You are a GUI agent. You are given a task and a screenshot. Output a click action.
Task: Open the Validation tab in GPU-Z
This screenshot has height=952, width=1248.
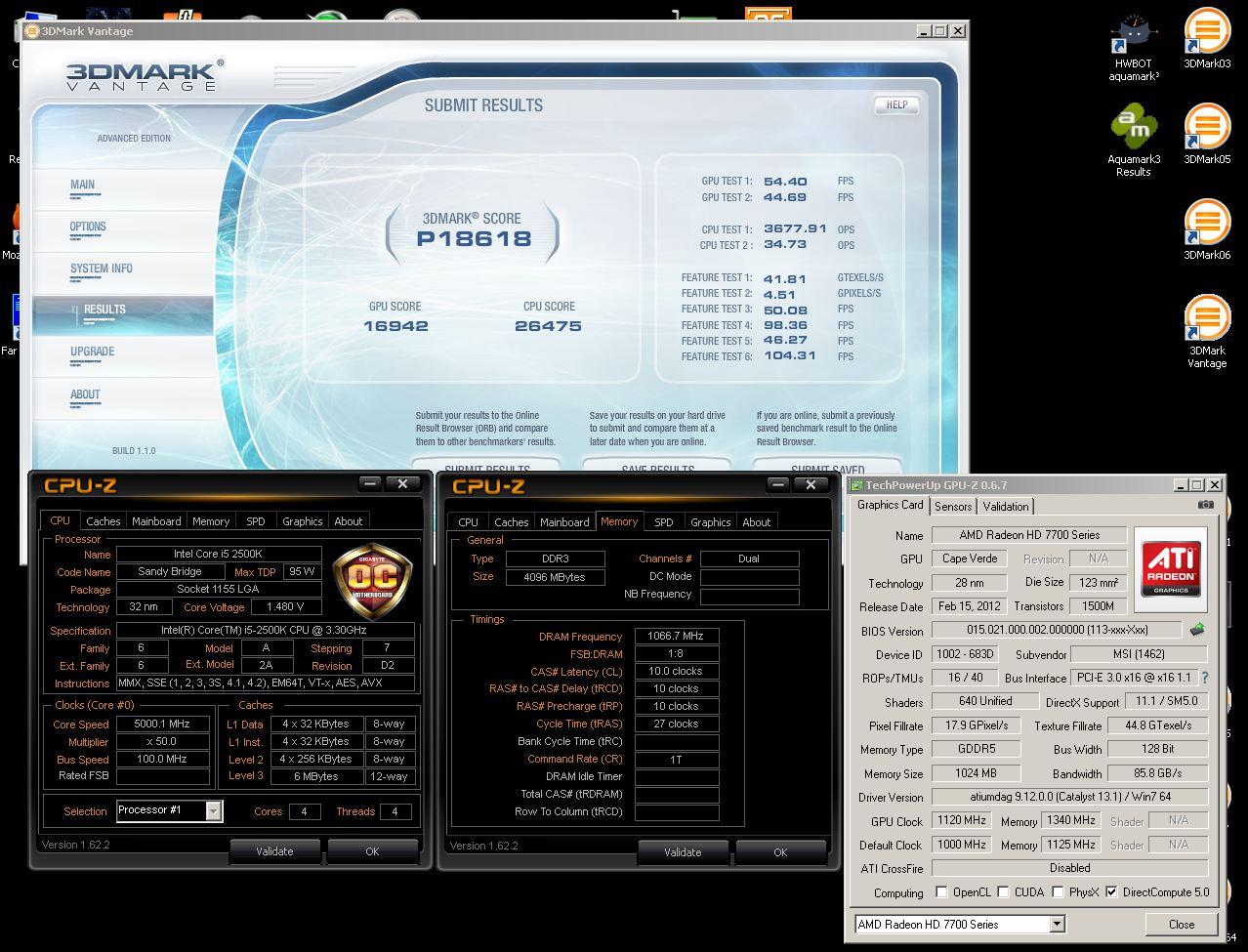1006,506
